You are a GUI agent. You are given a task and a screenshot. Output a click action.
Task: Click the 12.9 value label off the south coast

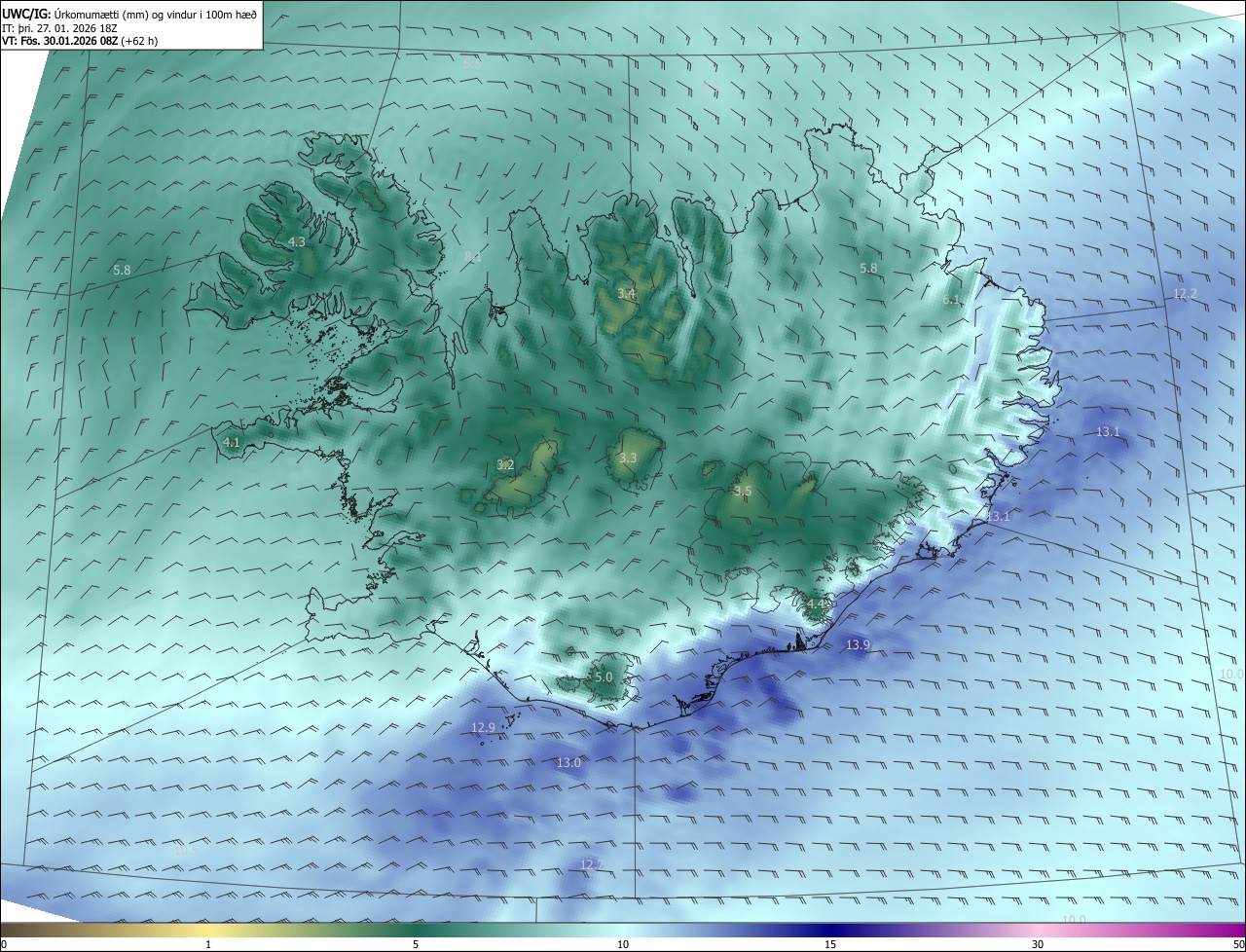[483, 727]
